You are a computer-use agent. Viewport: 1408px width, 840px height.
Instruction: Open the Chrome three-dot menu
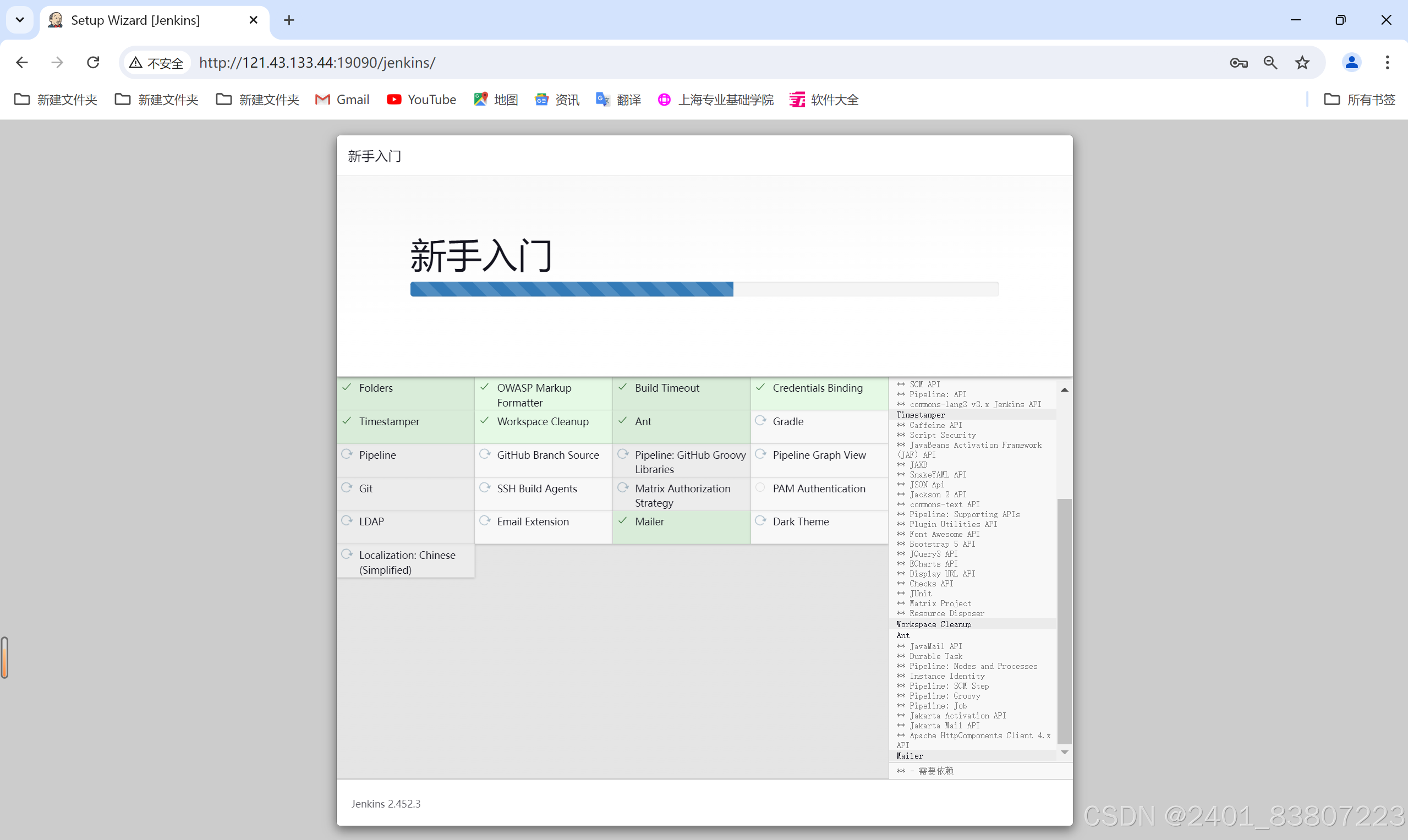coord(1387,62)
